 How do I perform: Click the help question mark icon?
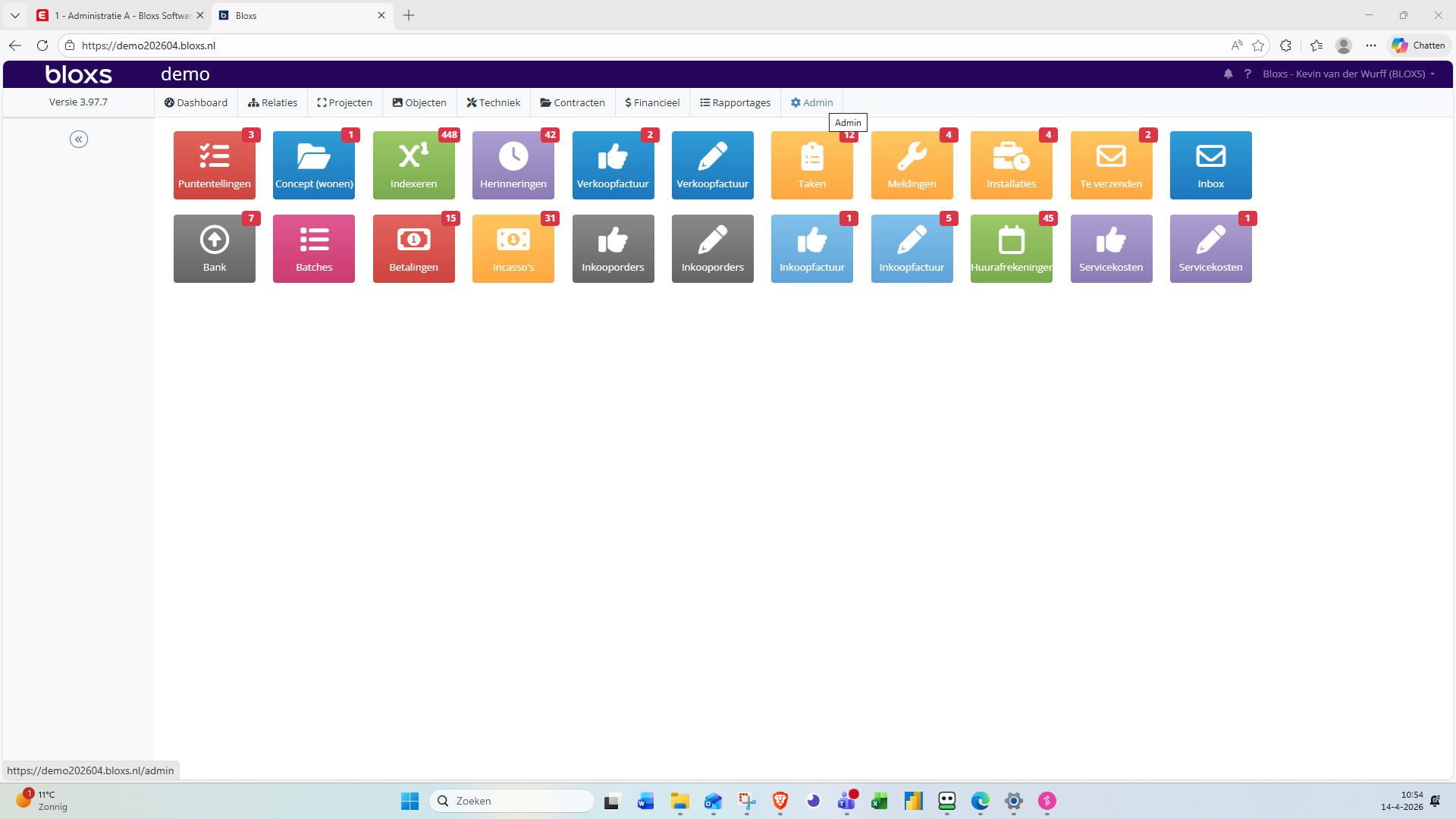[x=1247, y=74]
